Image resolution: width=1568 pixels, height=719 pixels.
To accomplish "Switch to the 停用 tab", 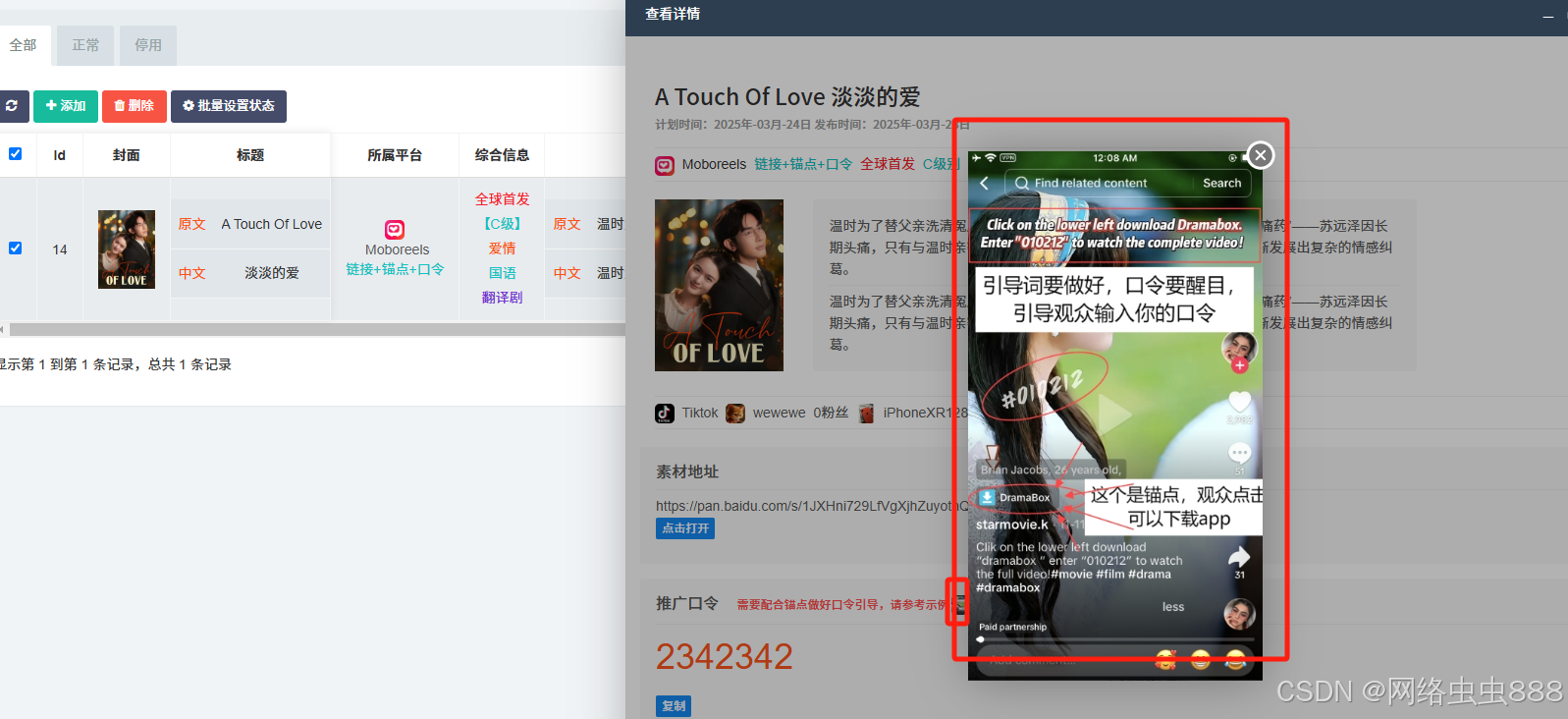I will [x=148, y=45].
